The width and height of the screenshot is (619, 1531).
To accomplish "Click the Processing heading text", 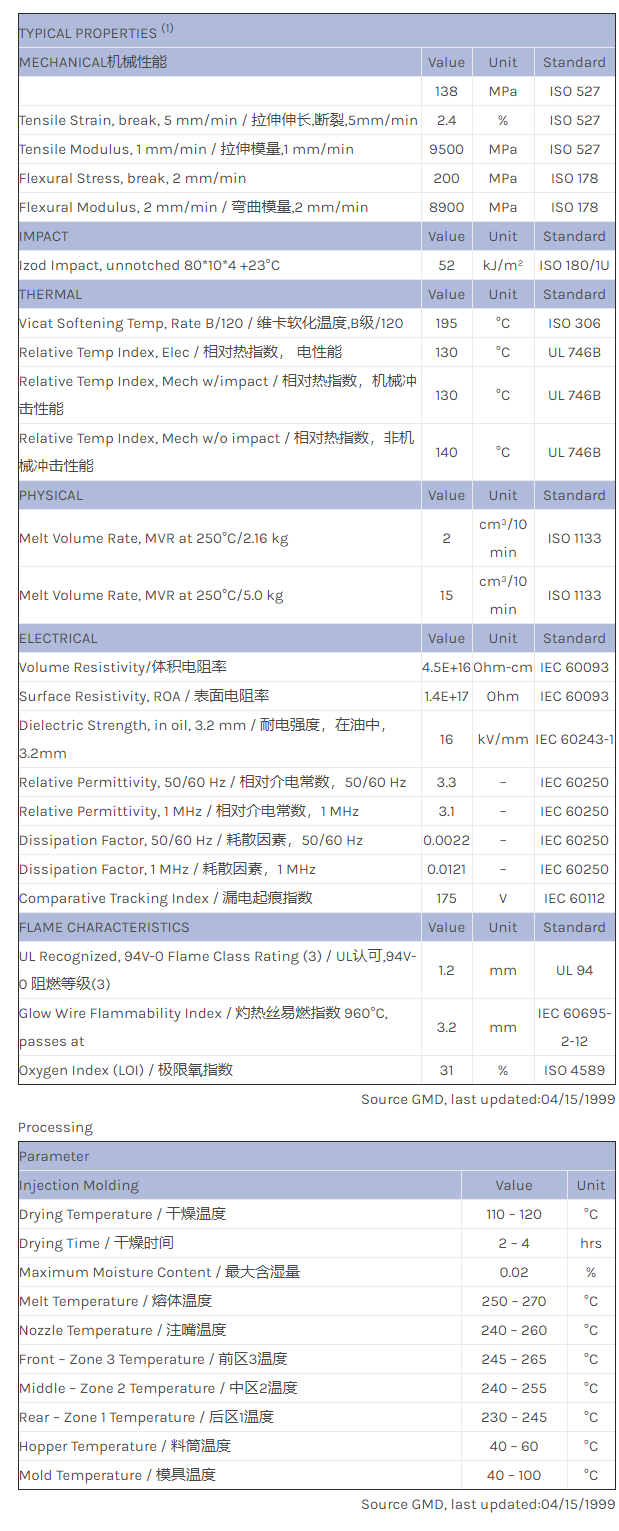I will (55, 1127).
